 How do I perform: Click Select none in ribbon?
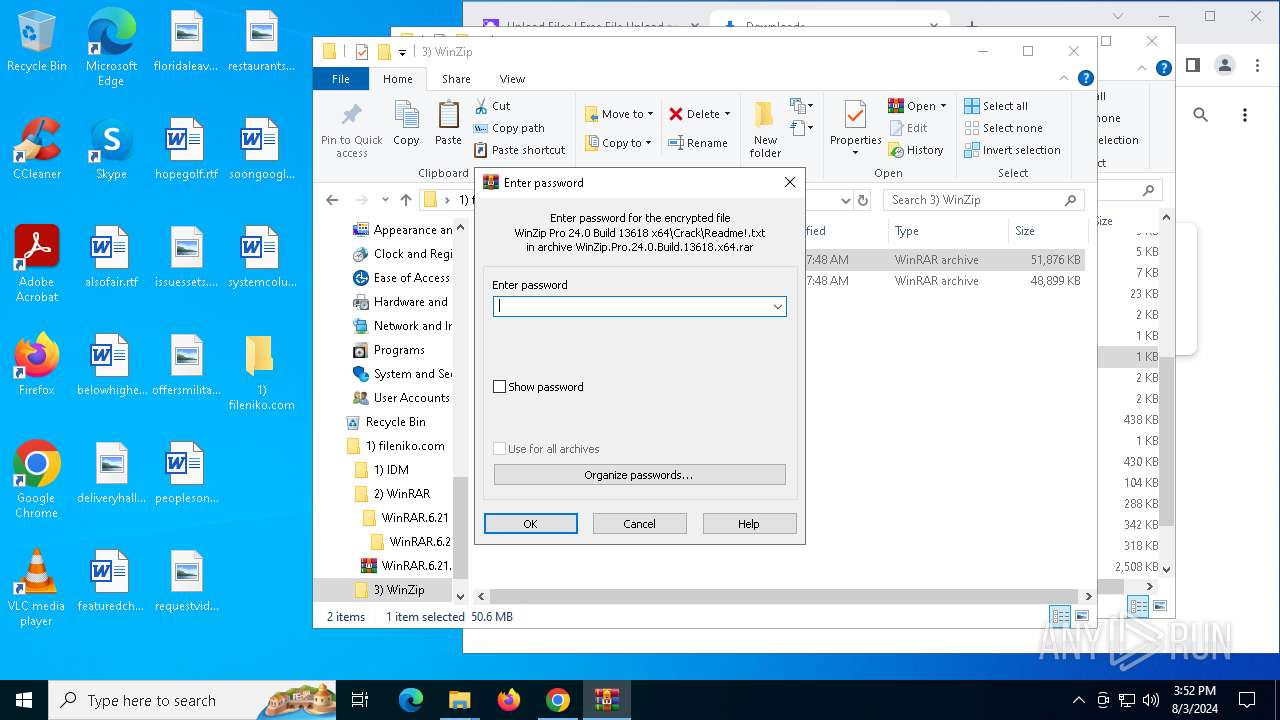click(1003, 128)
